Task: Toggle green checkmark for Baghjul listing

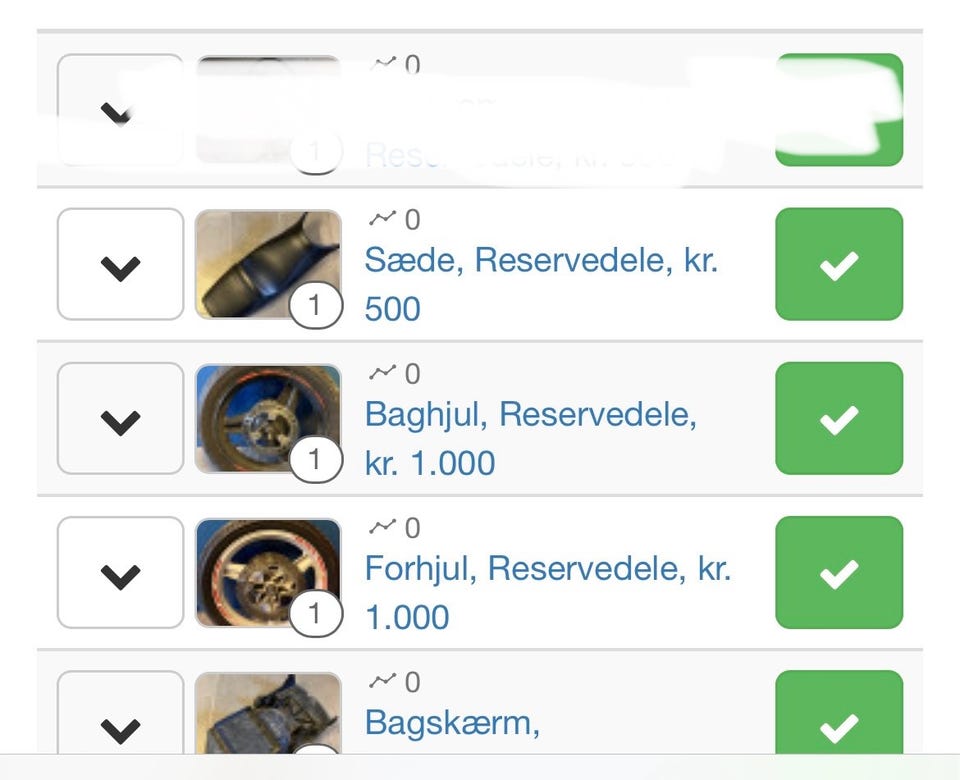Action: (x=839, y=419)
